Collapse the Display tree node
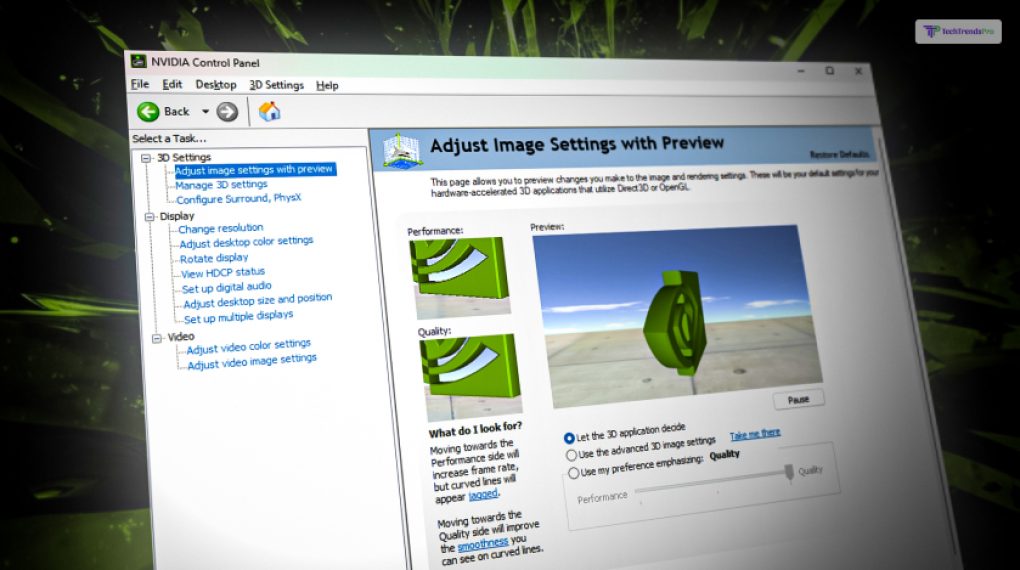This screenshot has width=1020, height=570. pyautogui.click(x=150, y=217)
